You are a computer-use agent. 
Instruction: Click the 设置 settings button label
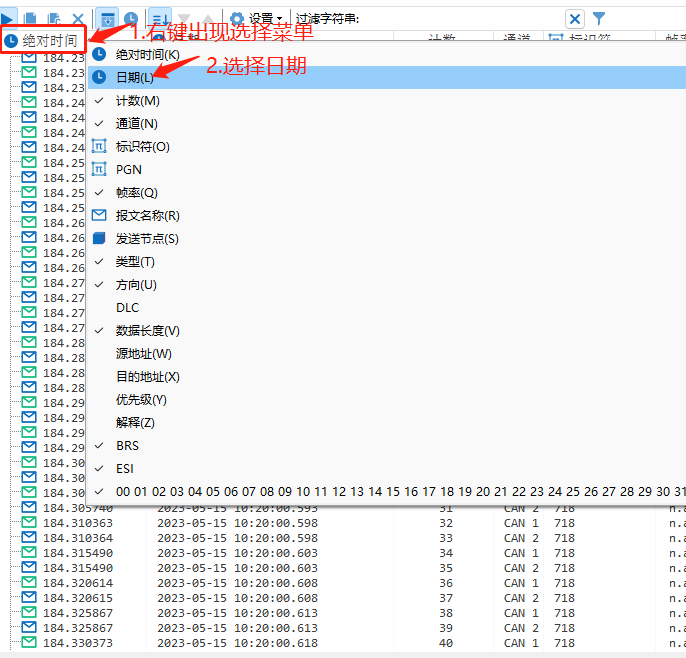261,19
